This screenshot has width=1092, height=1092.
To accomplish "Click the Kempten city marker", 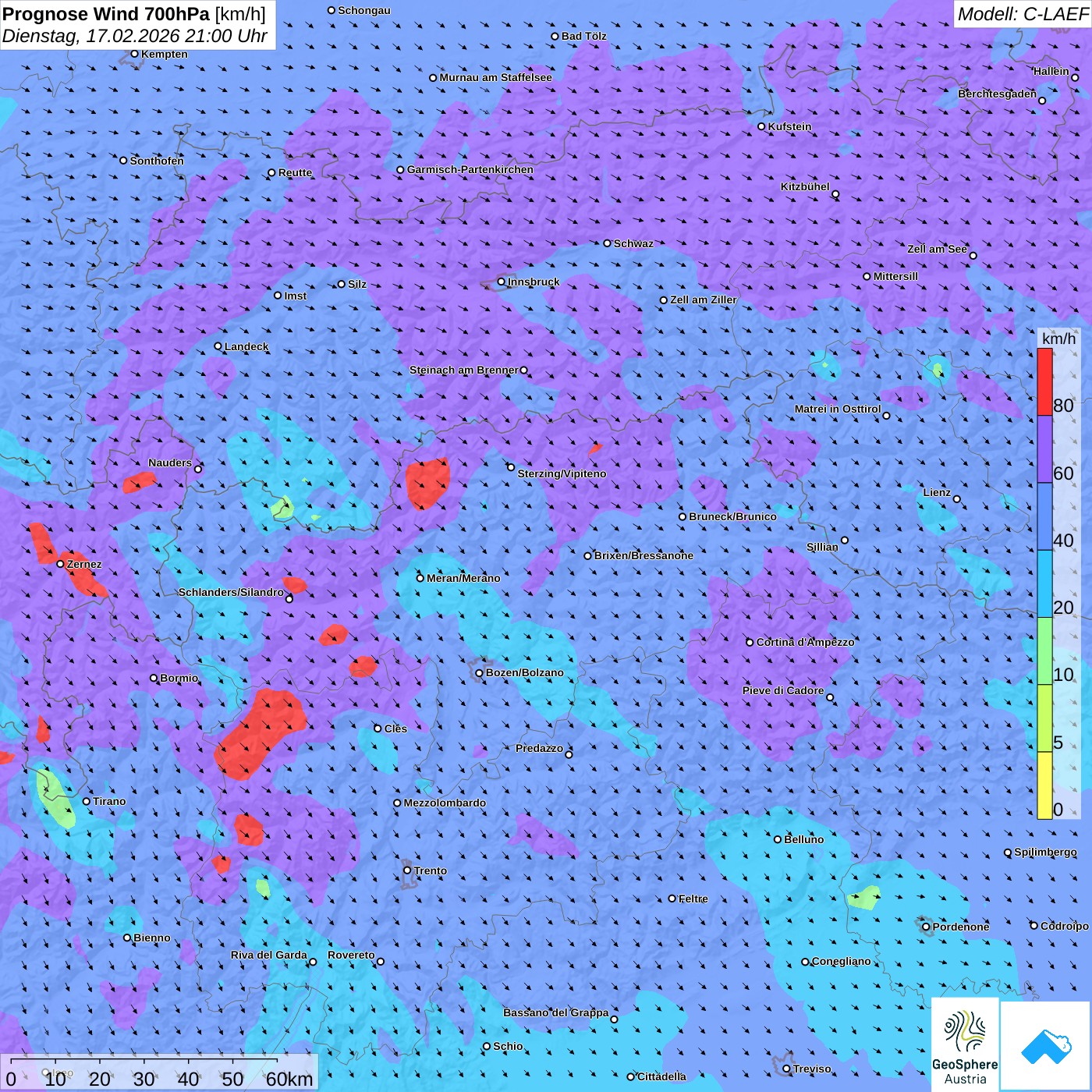I will point(134,54).
